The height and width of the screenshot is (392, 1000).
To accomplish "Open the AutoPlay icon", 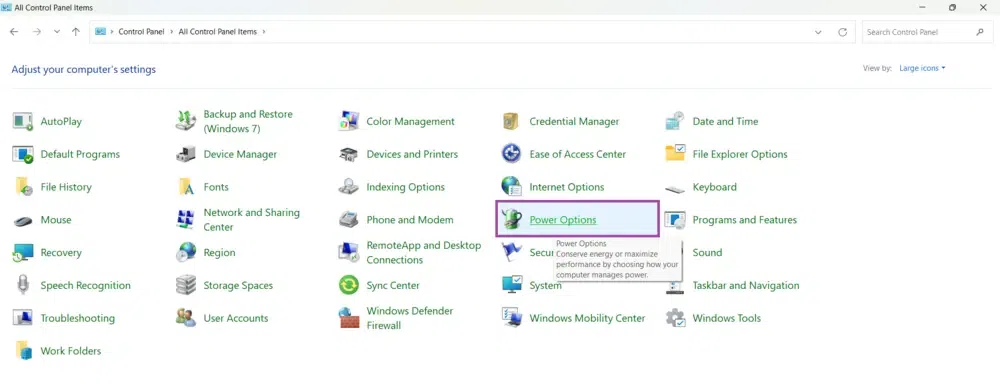I will [23, 121].
